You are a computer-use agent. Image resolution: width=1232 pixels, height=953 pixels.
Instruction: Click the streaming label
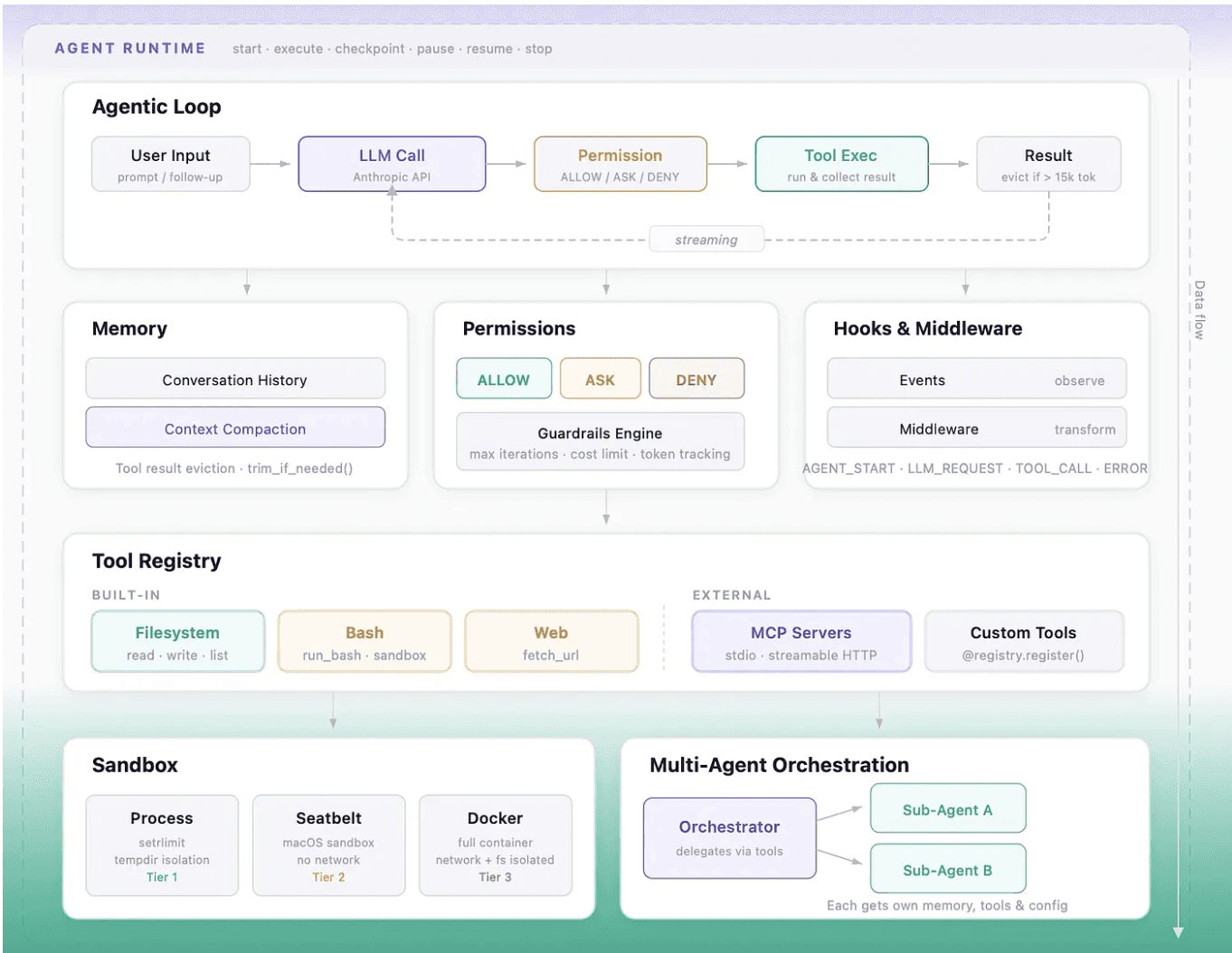(706, 240)
